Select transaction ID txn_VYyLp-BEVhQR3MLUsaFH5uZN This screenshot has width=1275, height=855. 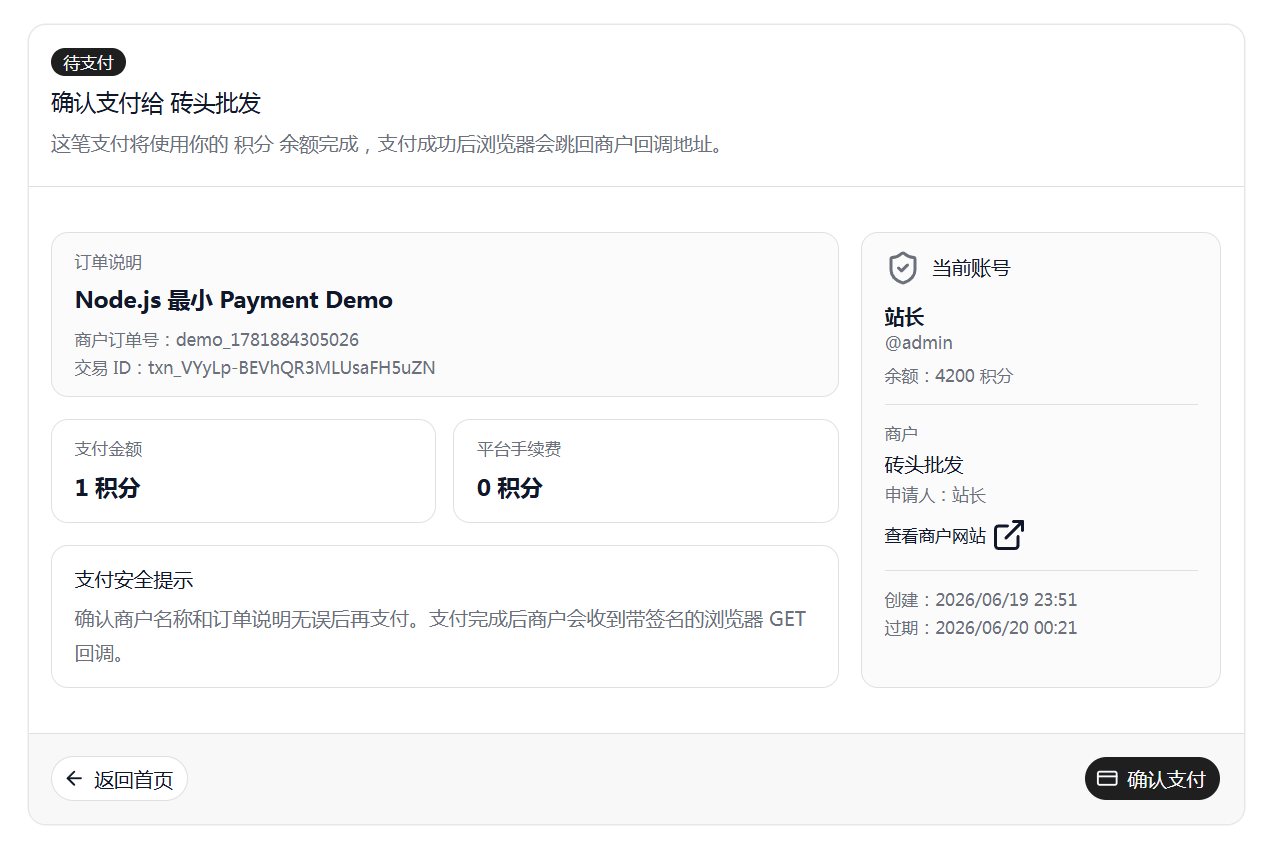tap(292, 368)
